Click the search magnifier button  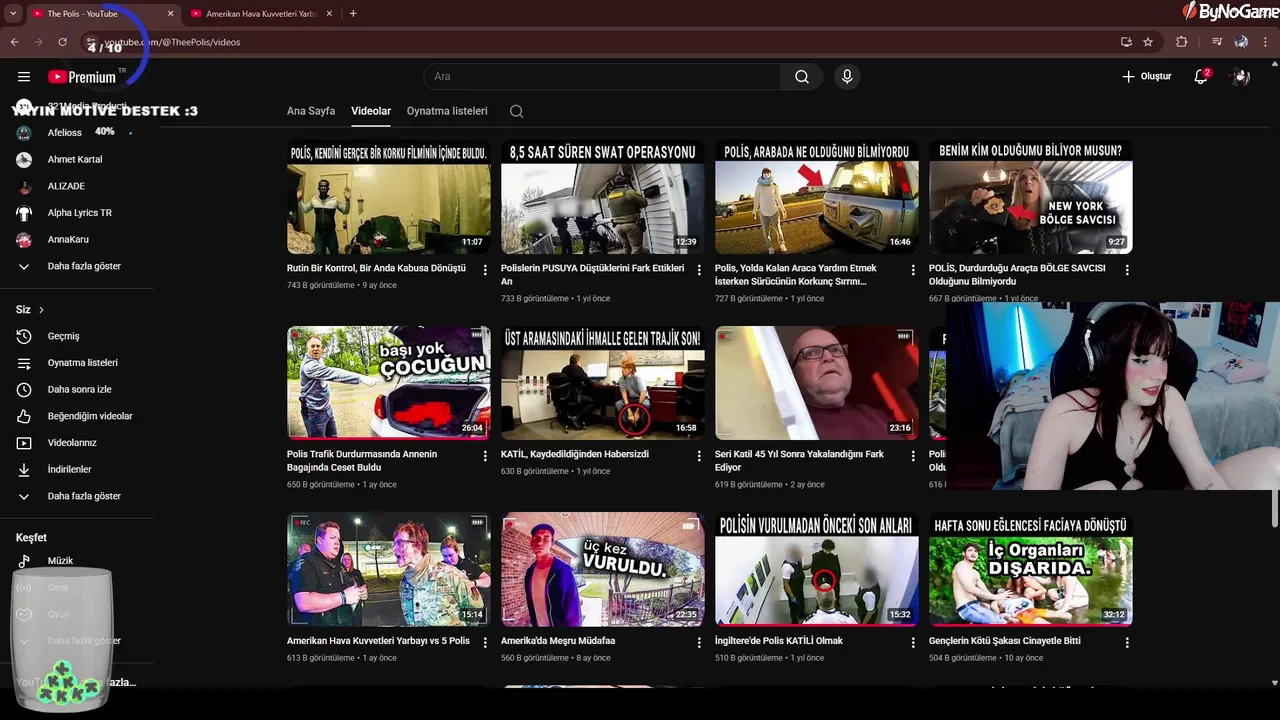click(x=802, y=77)
